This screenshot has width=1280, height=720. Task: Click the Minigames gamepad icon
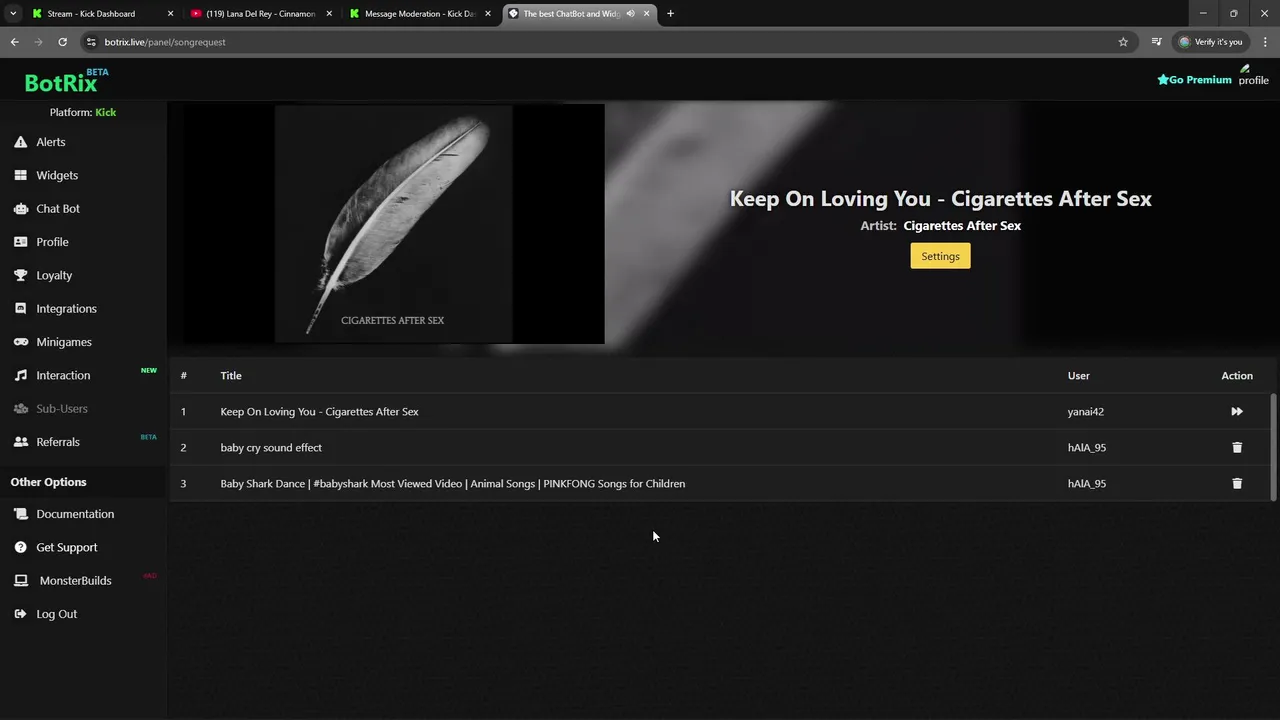[x=21, y=342]
